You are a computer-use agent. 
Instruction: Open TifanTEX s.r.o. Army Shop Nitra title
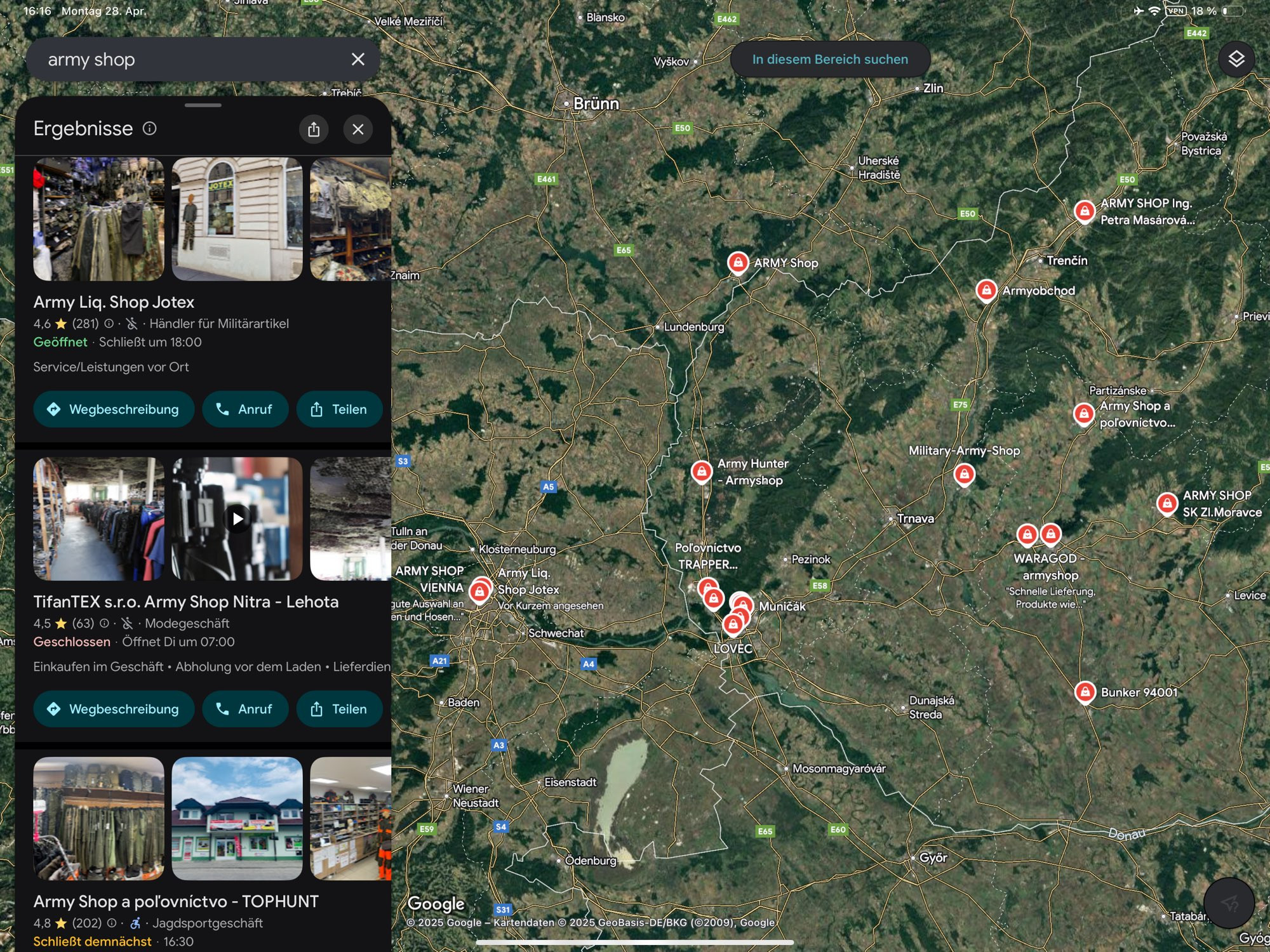click(x=186, y=602)
